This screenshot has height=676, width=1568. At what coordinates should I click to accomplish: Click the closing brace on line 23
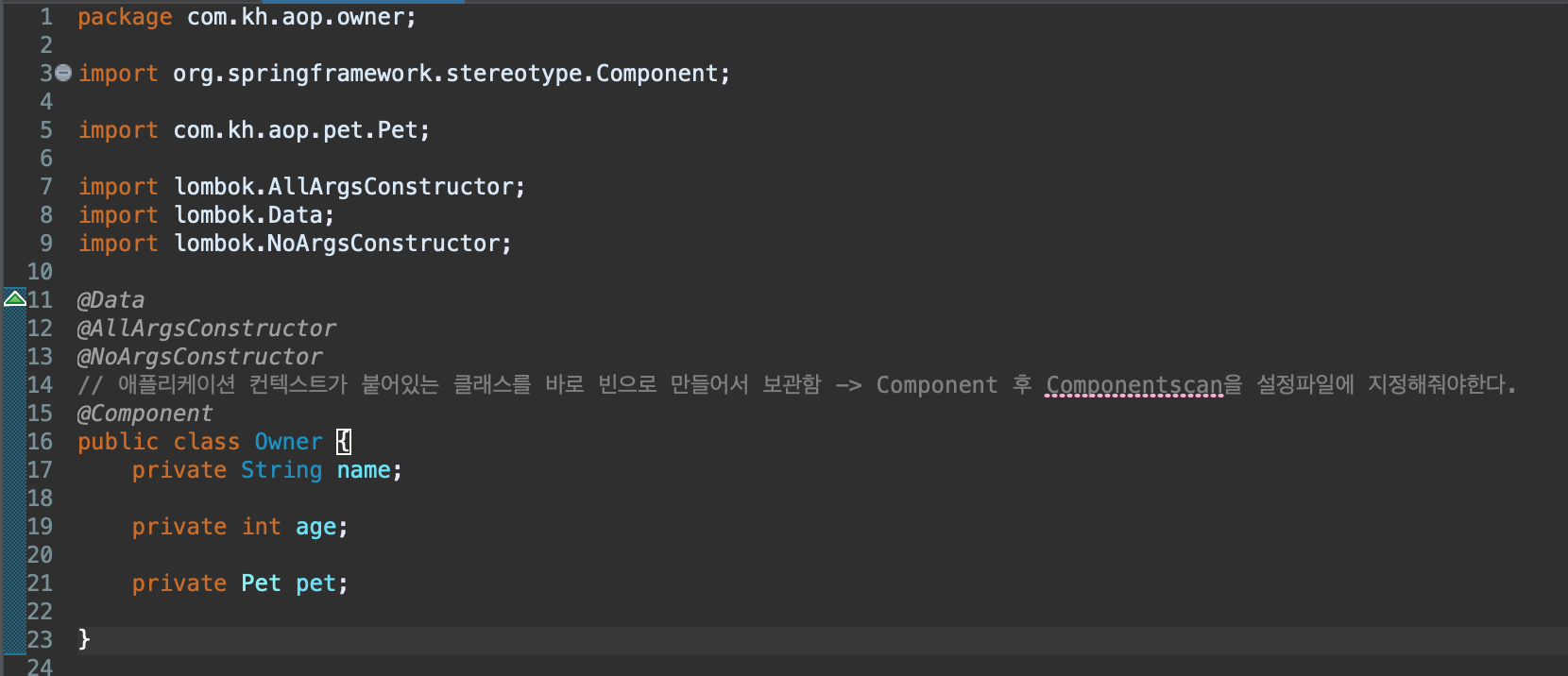point(84,640)
